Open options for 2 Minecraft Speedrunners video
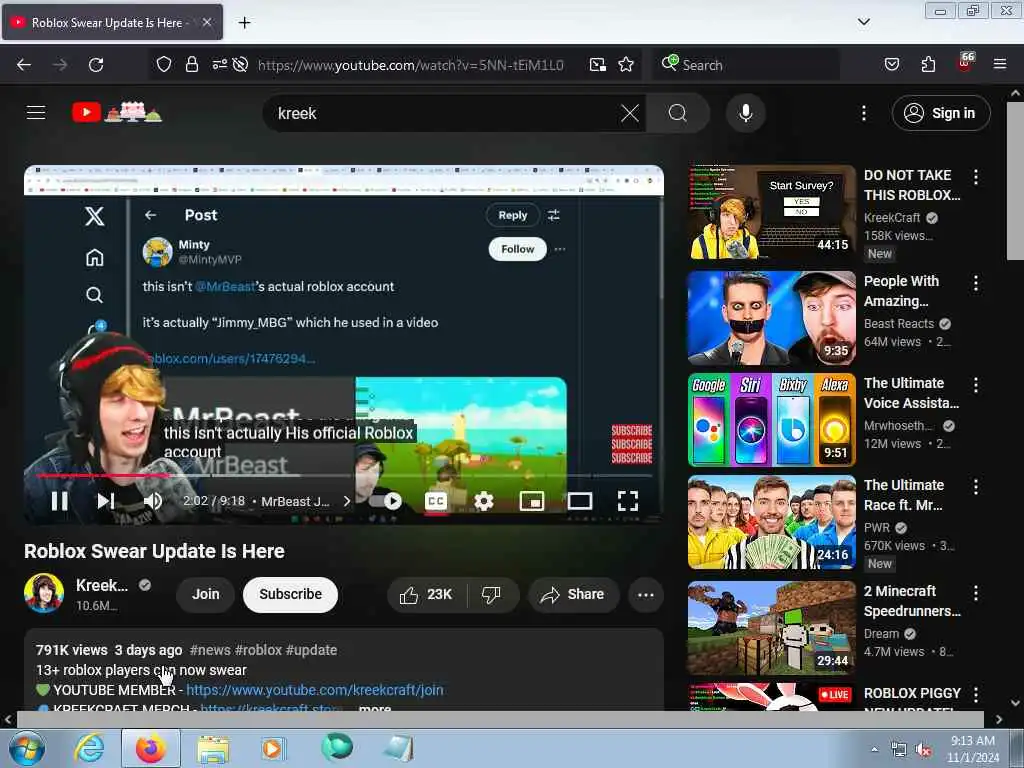The image size is (1024, 768). 975,592
